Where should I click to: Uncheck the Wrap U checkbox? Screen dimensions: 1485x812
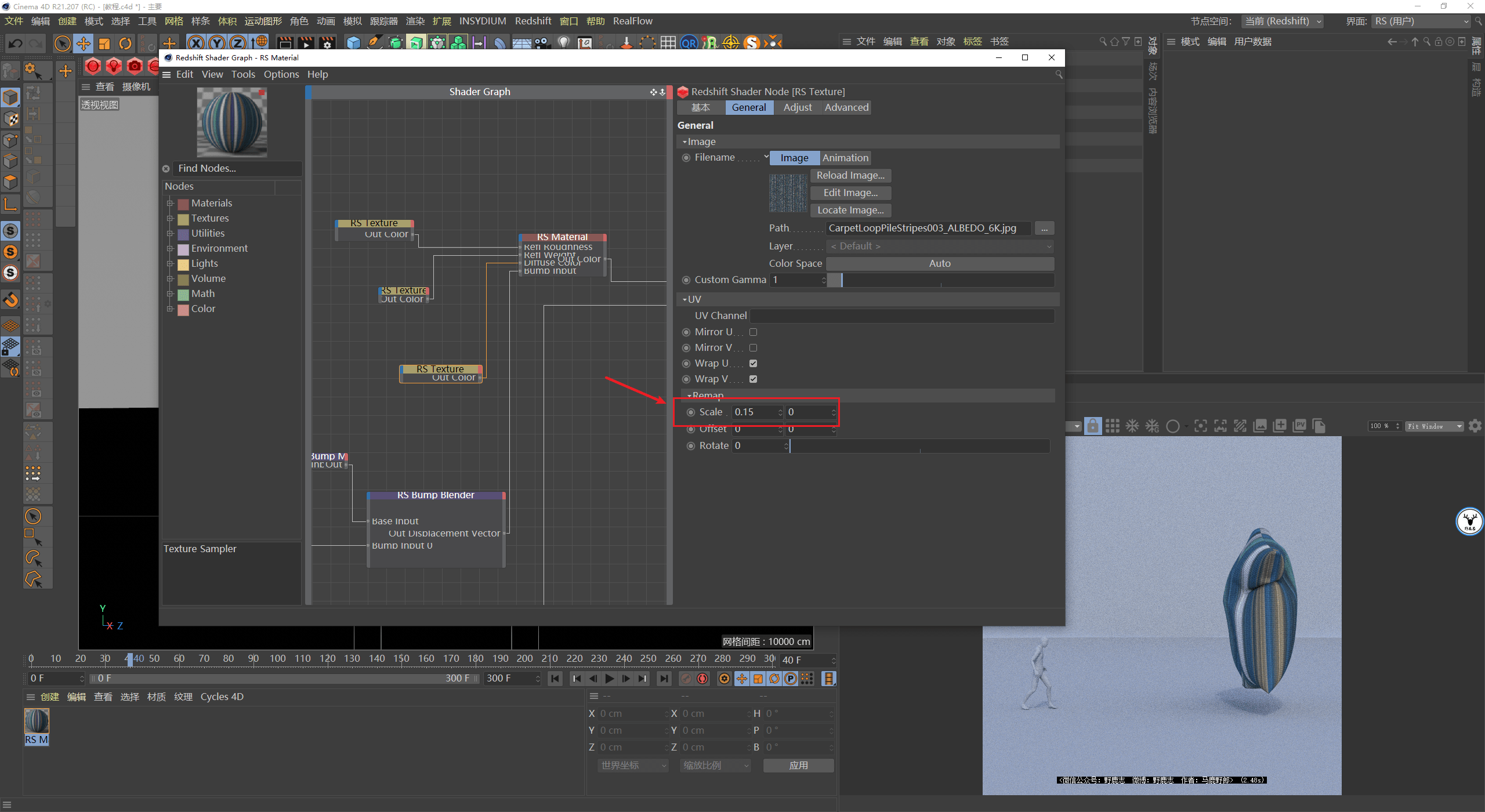click(753, 364)
